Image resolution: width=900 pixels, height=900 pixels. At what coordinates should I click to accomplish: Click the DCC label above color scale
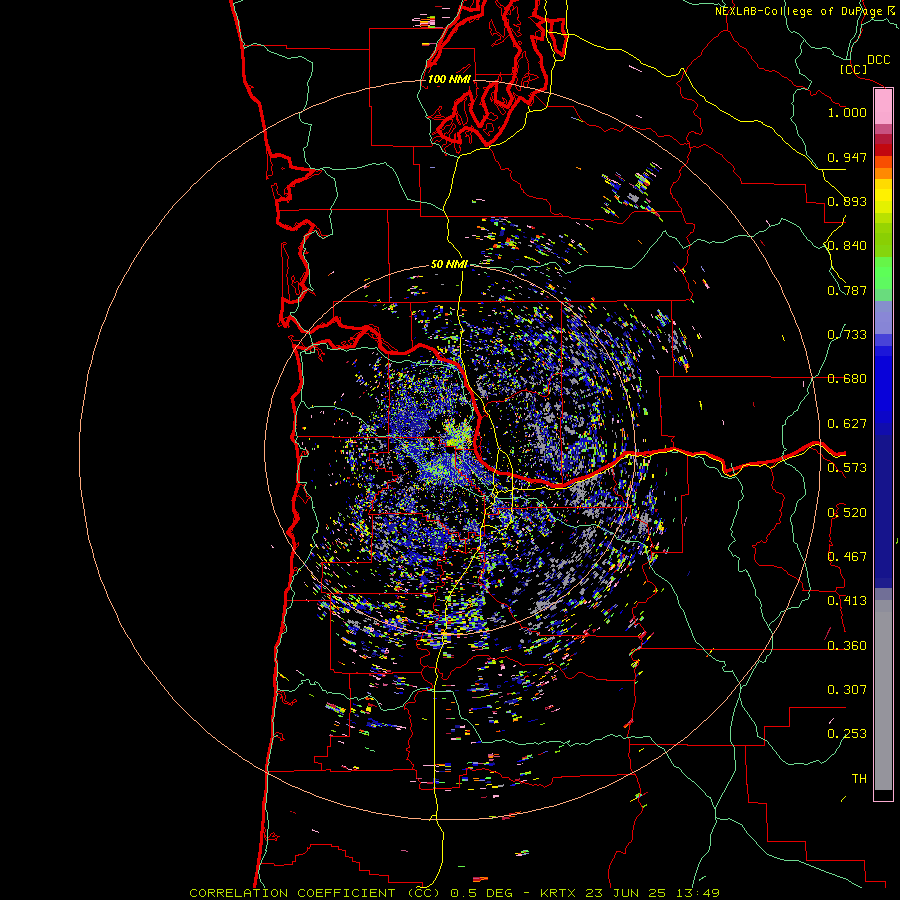(x=879, y=60)
